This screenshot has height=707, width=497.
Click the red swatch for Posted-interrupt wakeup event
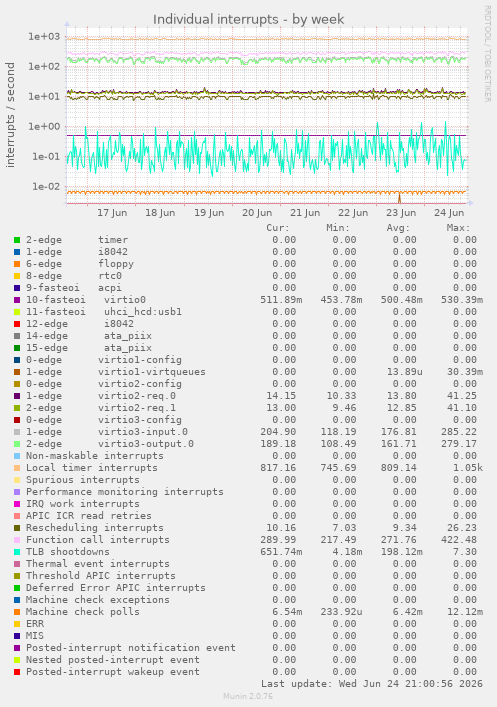click(17, 672)
